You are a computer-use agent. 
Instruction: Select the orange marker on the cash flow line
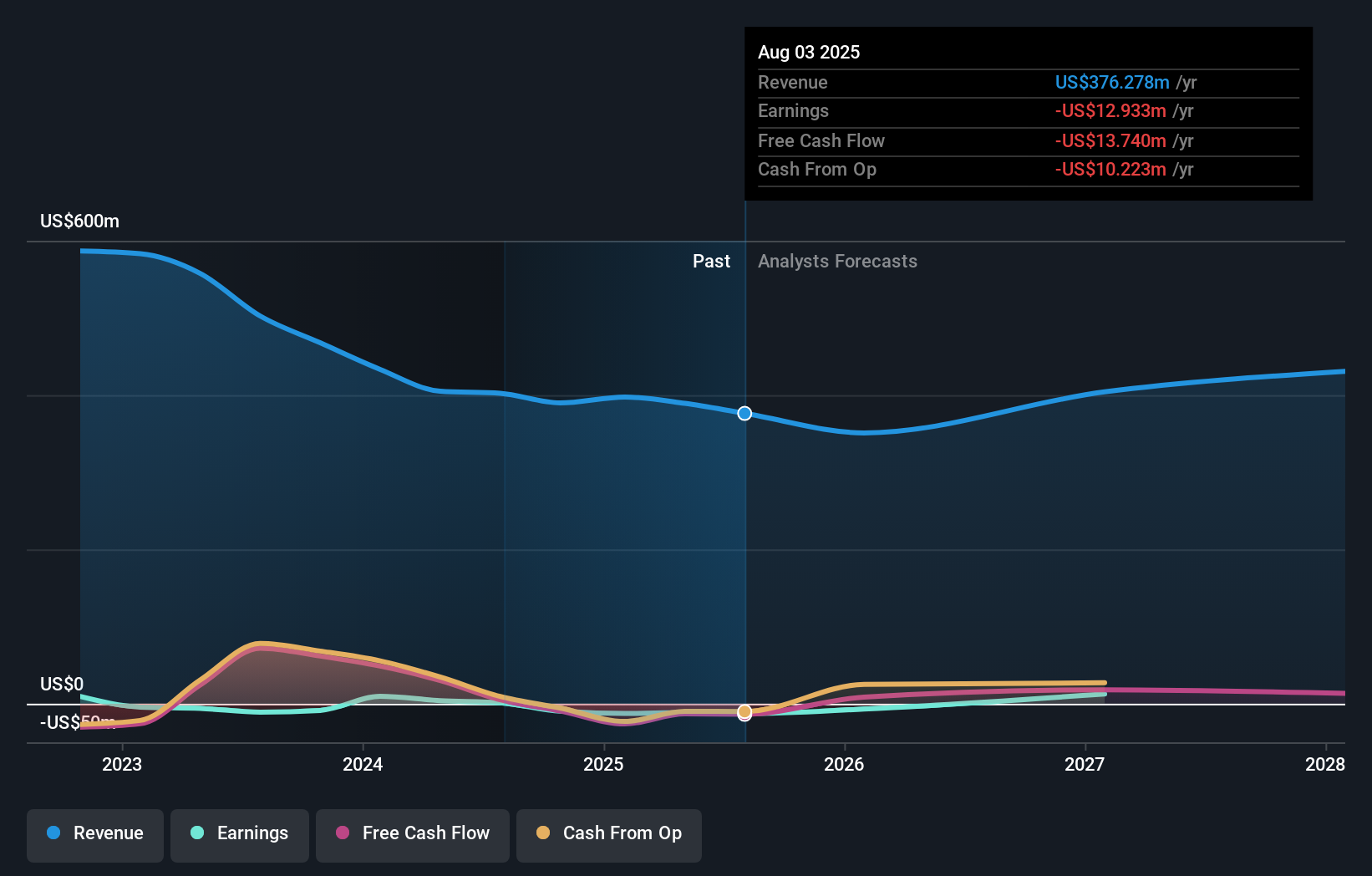click(744, 712)
